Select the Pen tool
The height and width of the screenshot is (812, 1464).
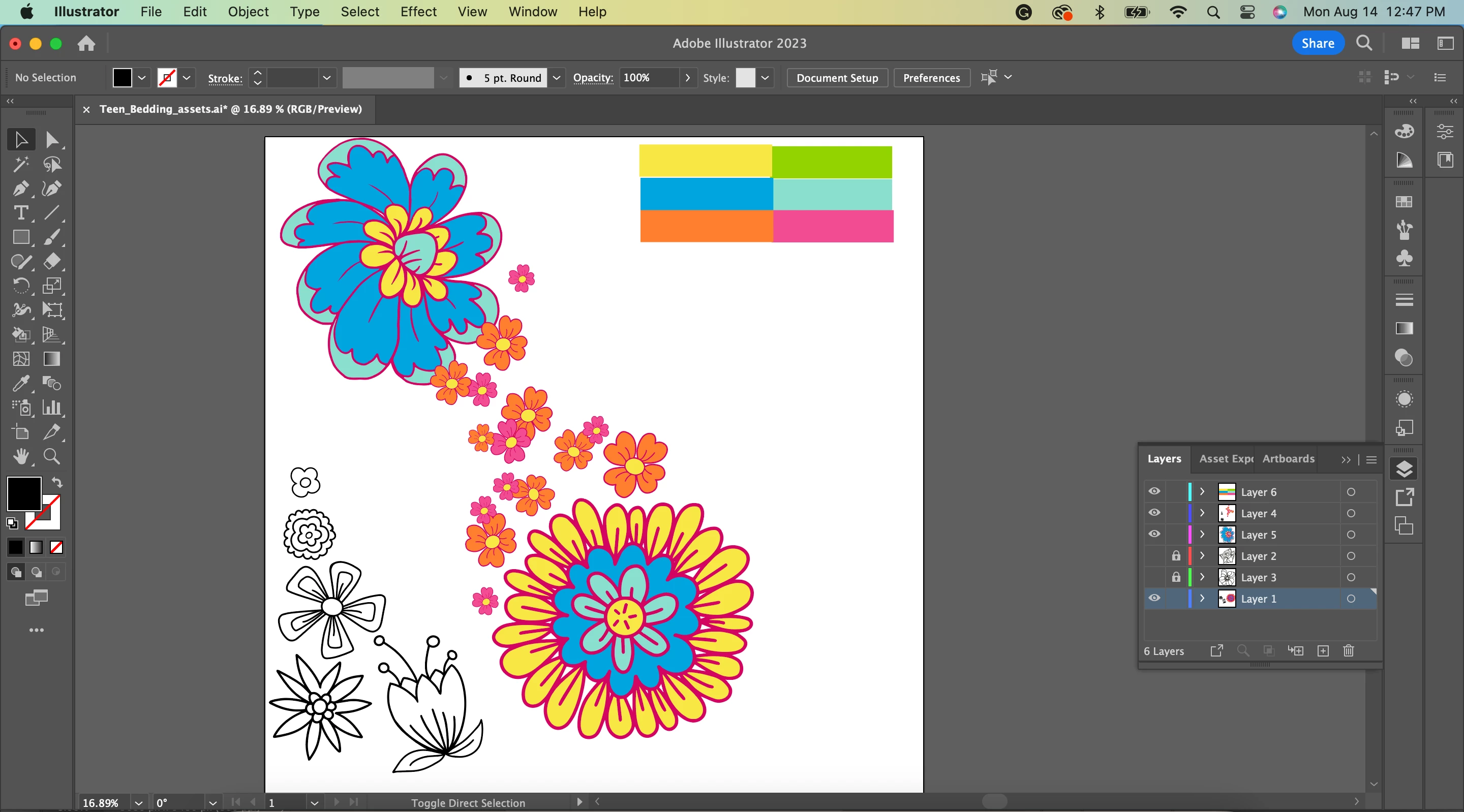[20, 189]
